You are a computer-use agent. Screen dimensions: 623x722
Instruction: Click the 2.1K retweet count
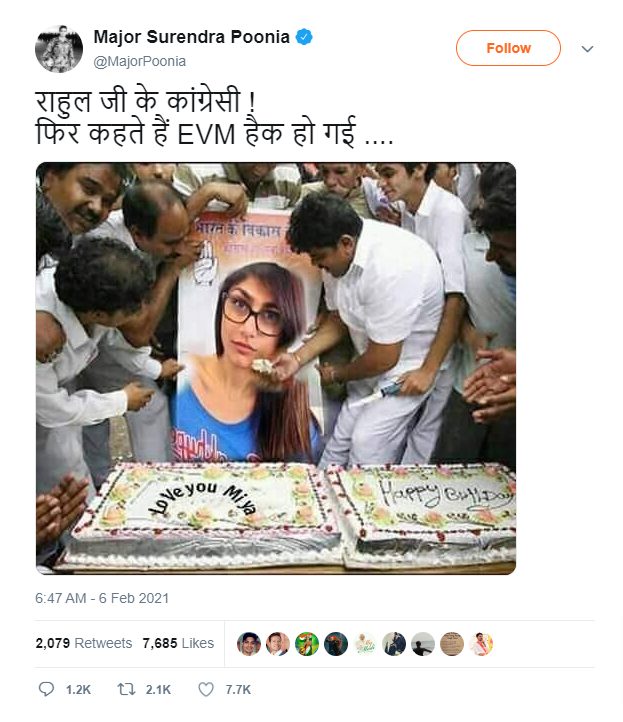(x=158, y=690)
